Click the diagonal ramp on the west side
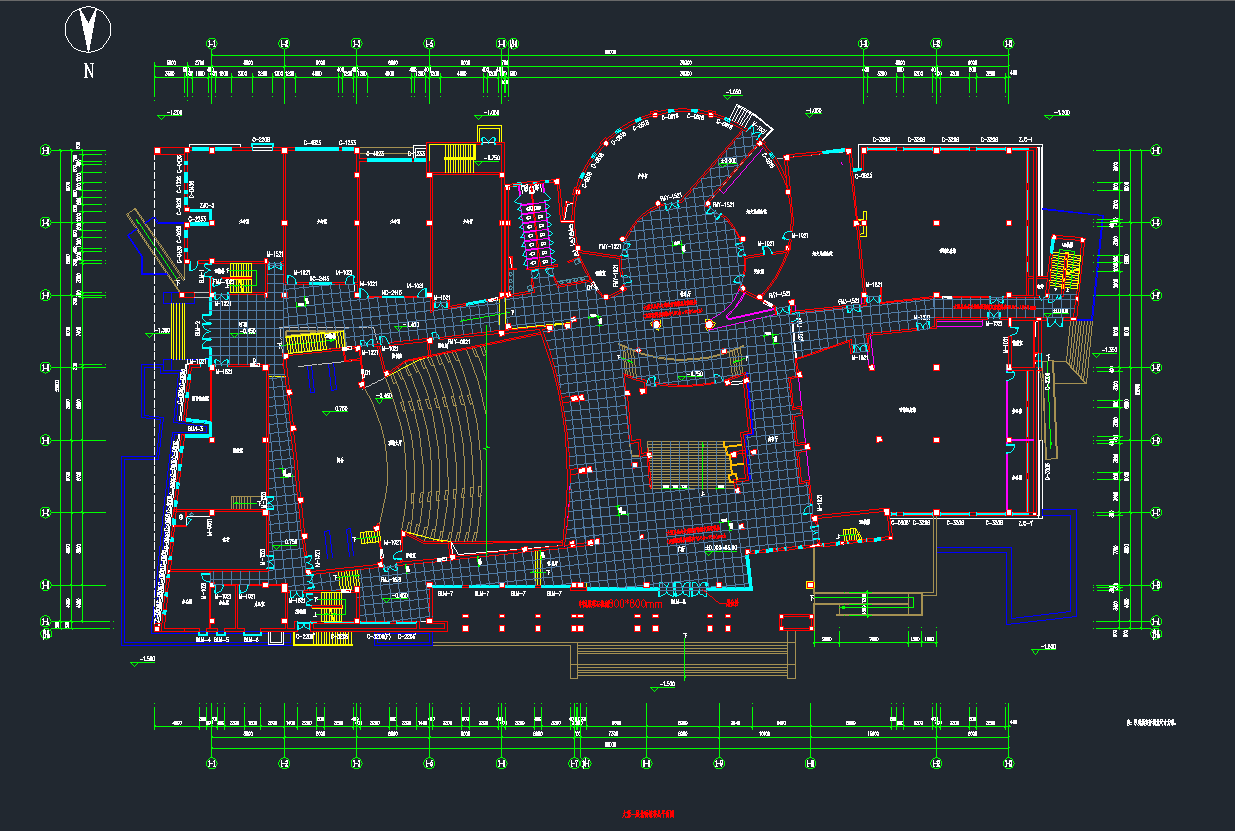Viewport: 1235px width, 831px height. point(140,237)
